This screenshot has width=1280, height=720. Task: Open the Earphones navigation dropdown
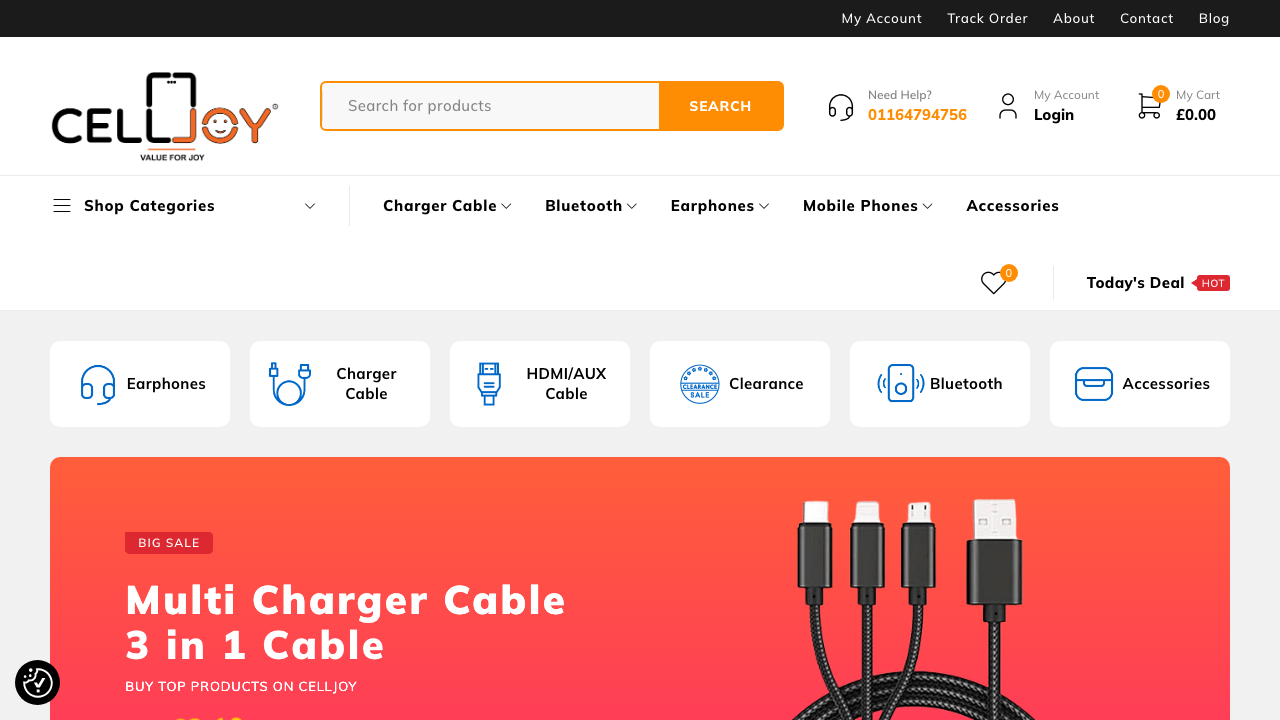720,206
